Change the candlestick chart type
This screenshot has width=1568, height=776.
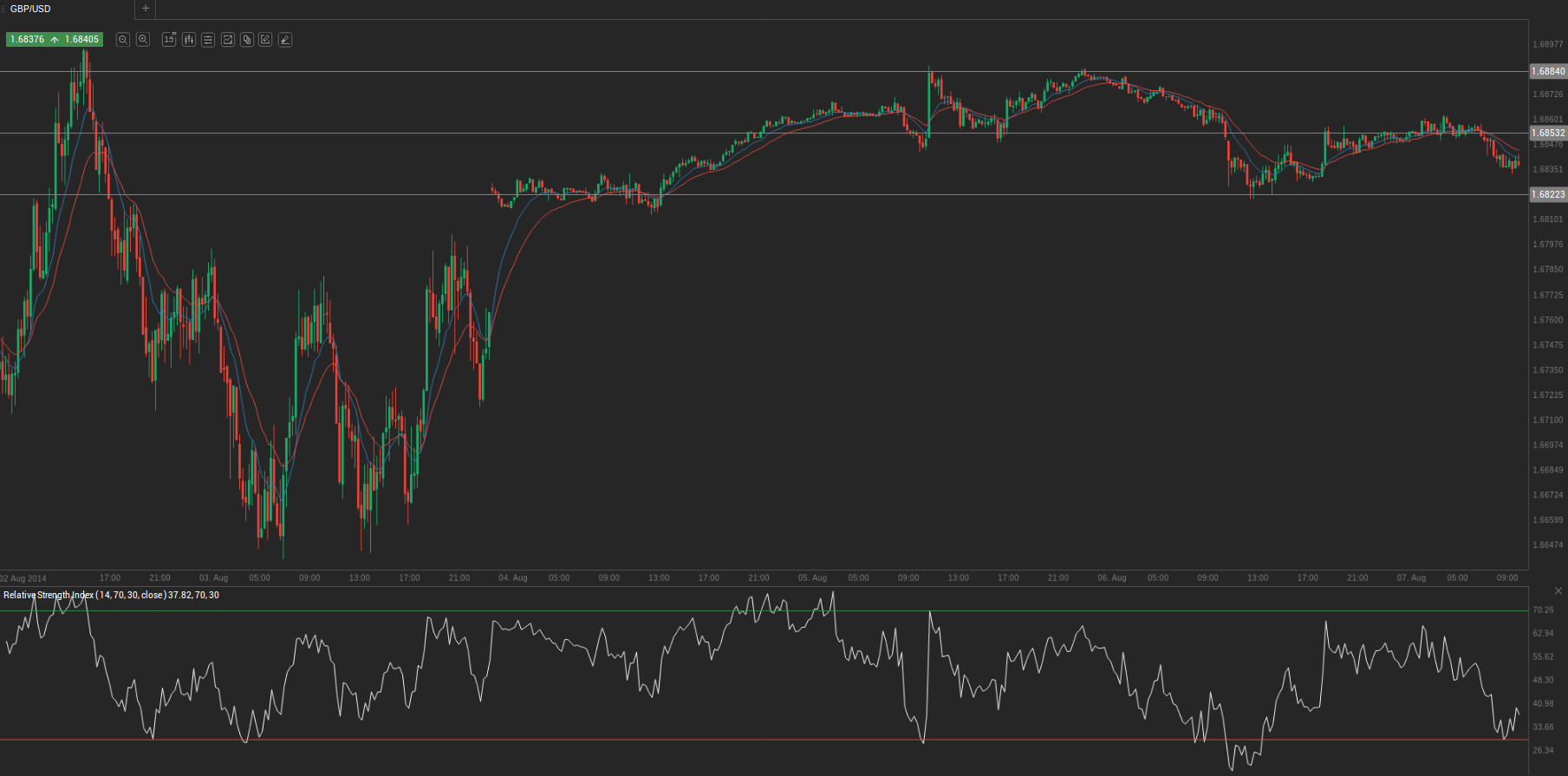(x=188, y=40)
